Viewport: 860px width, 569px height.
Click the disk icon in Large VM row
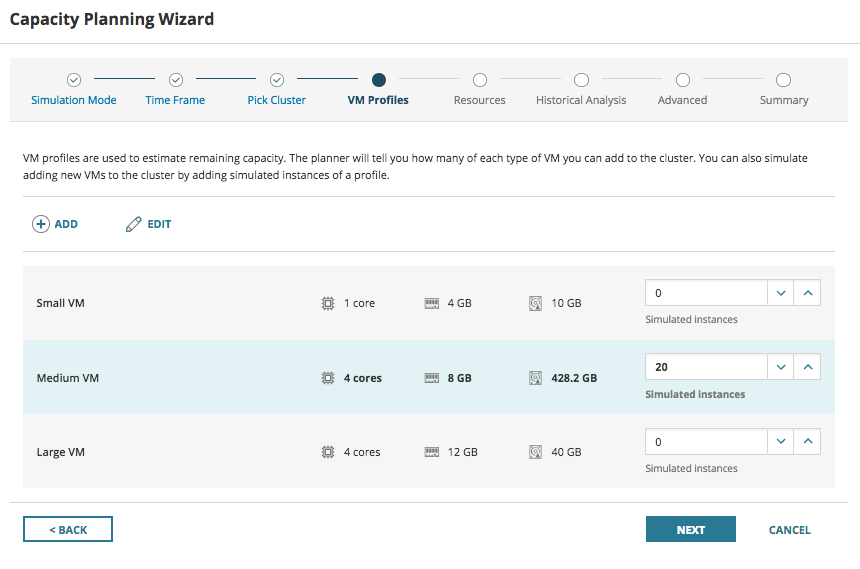point(535,452)
